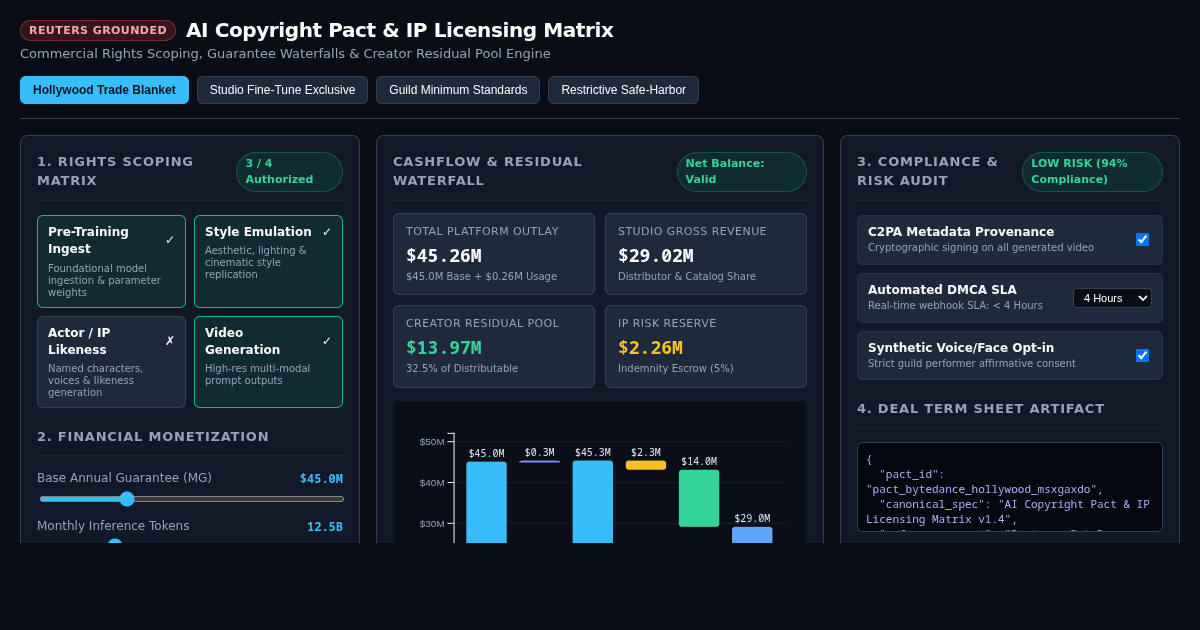Click the $45.0M blue waterfall bar
Image resolution: width=1200 pixels, height=630 pixels.
coord(486,502)
